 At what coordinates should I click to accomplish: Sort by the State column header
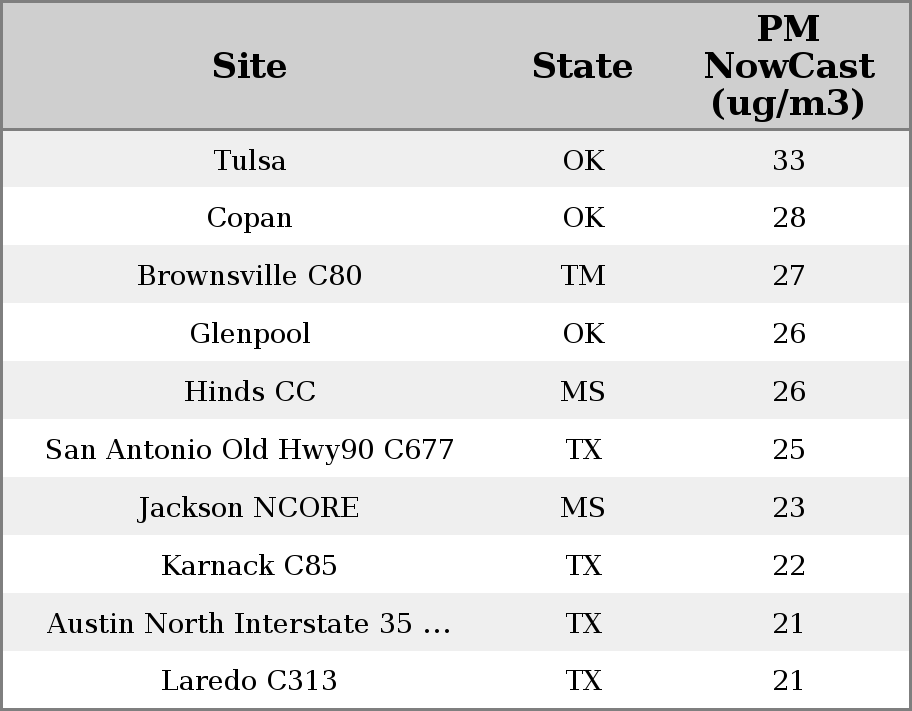pos(582,67)
